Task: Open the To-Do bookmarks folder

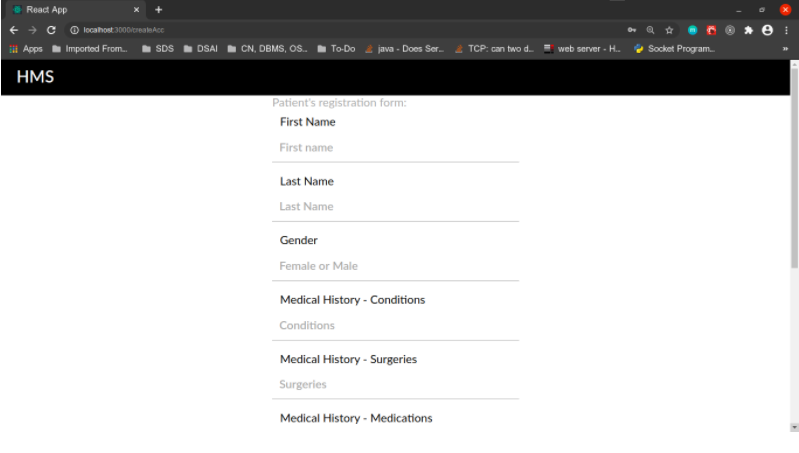Action: coord(336,49)
